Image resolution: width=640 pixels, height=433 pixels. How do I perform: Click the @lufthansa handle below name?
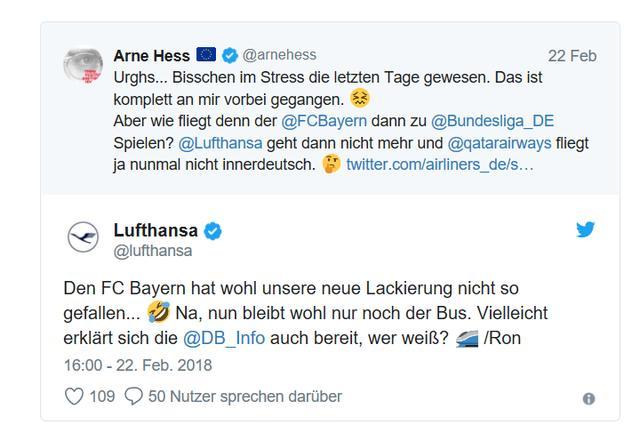tap(153, 251)
